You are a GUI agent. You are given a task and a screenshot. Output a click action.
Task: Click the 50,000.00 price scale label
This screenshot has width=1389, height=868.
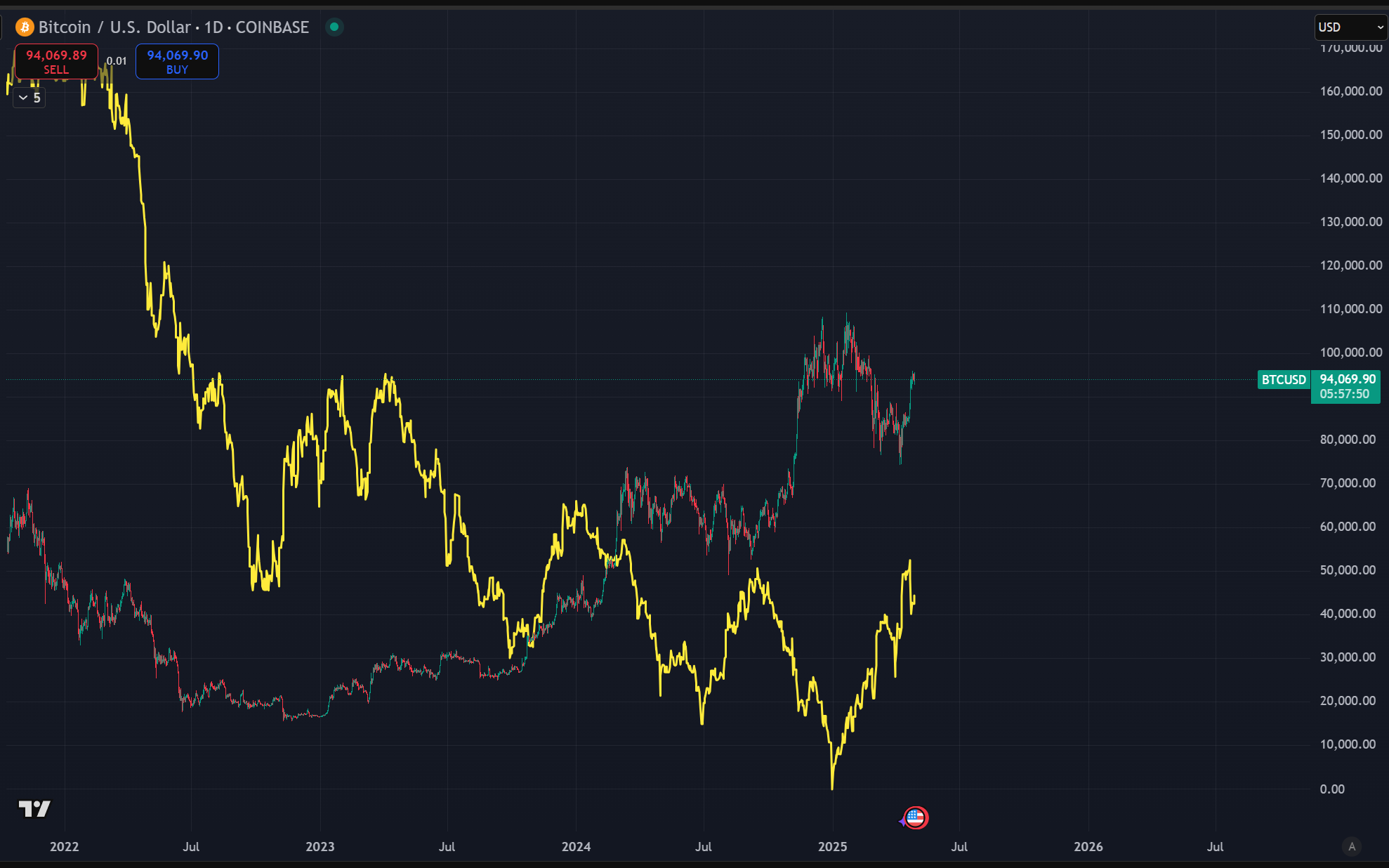point(1347,570)
